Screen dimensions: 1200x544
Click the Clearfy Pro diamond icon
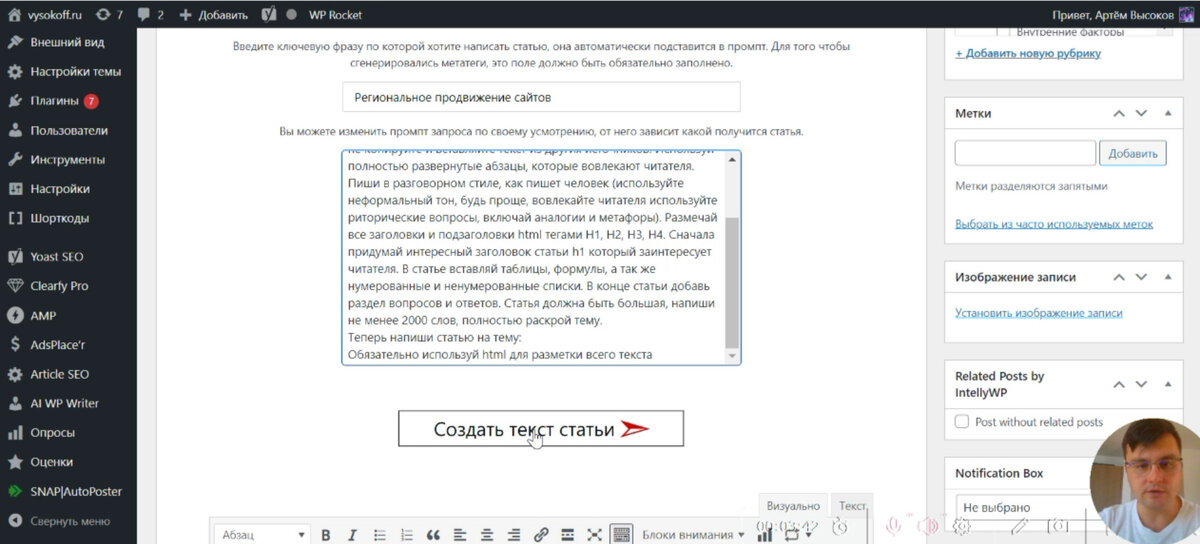tap(15, 286)
